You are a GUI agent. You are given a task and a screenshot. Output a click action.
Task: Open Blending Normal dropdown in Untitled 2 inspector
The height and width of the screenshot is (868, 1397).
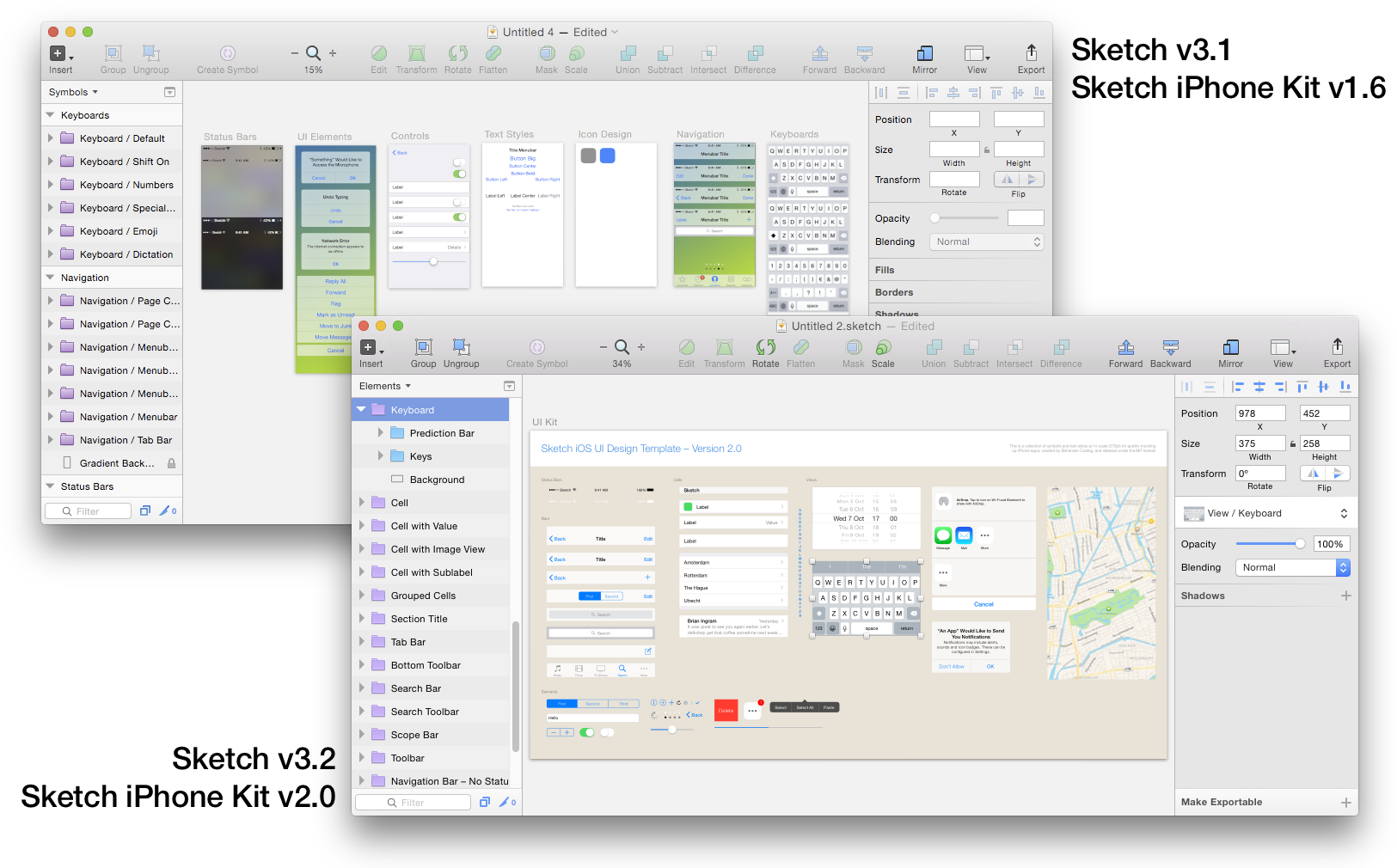(x=1293, y=568)
